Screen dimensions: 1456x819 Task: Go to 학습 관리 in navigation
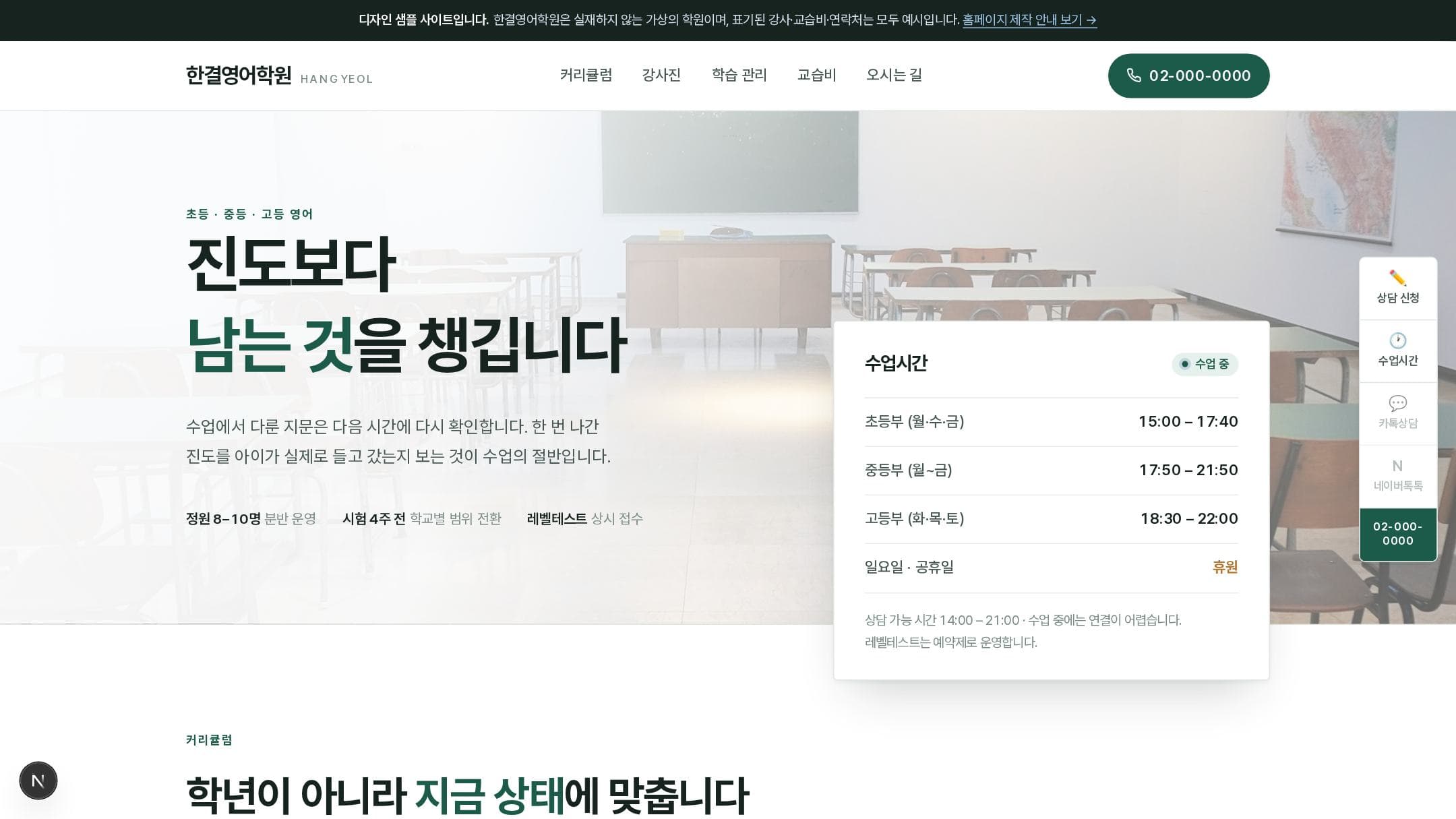click(x=739, y=75)
